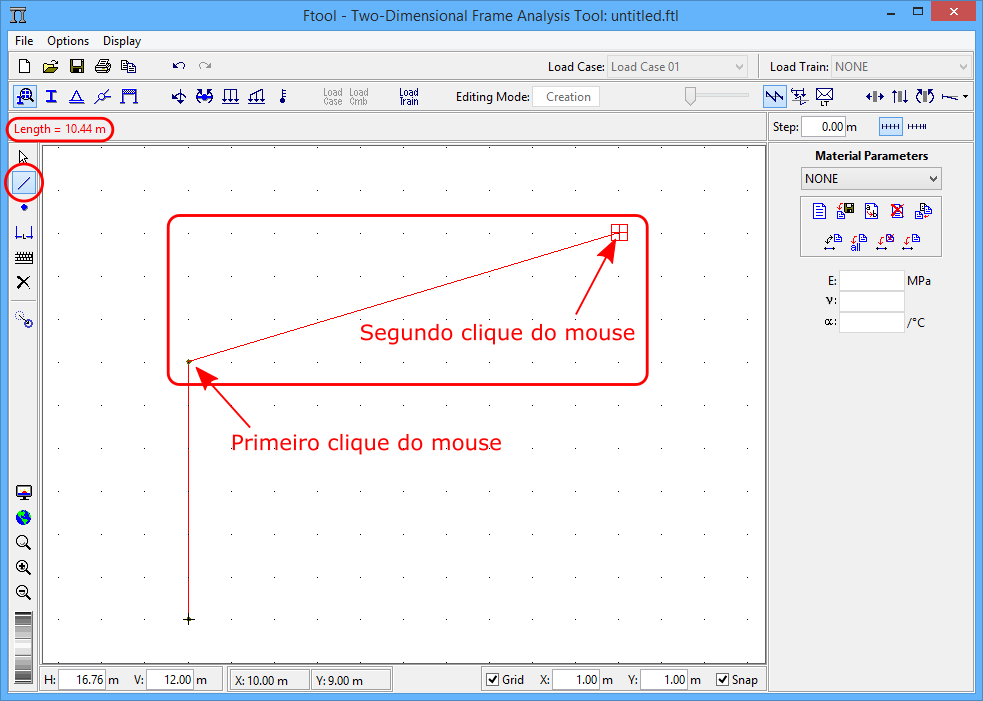
Task: Open the Load Train dropdown
Action: tap(901, 67)
